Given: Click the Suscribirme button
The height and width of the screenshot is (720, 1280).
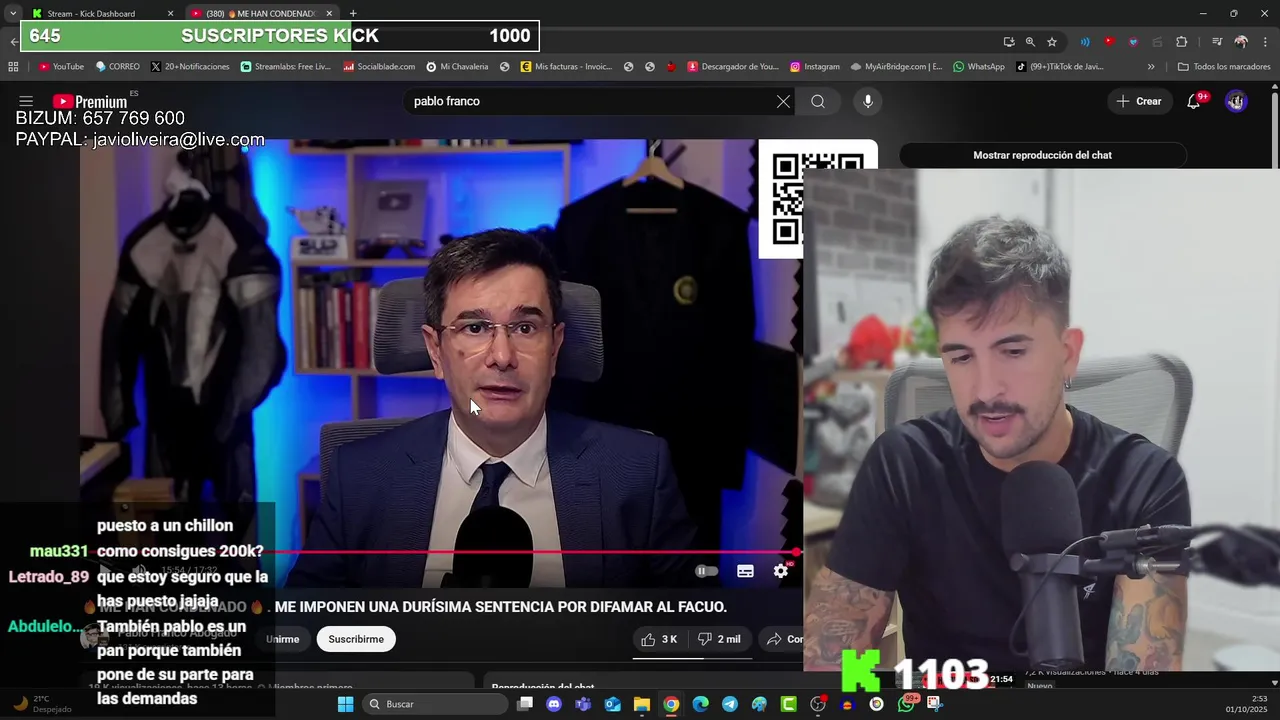Looking at the screenshot, I should 356,639.
